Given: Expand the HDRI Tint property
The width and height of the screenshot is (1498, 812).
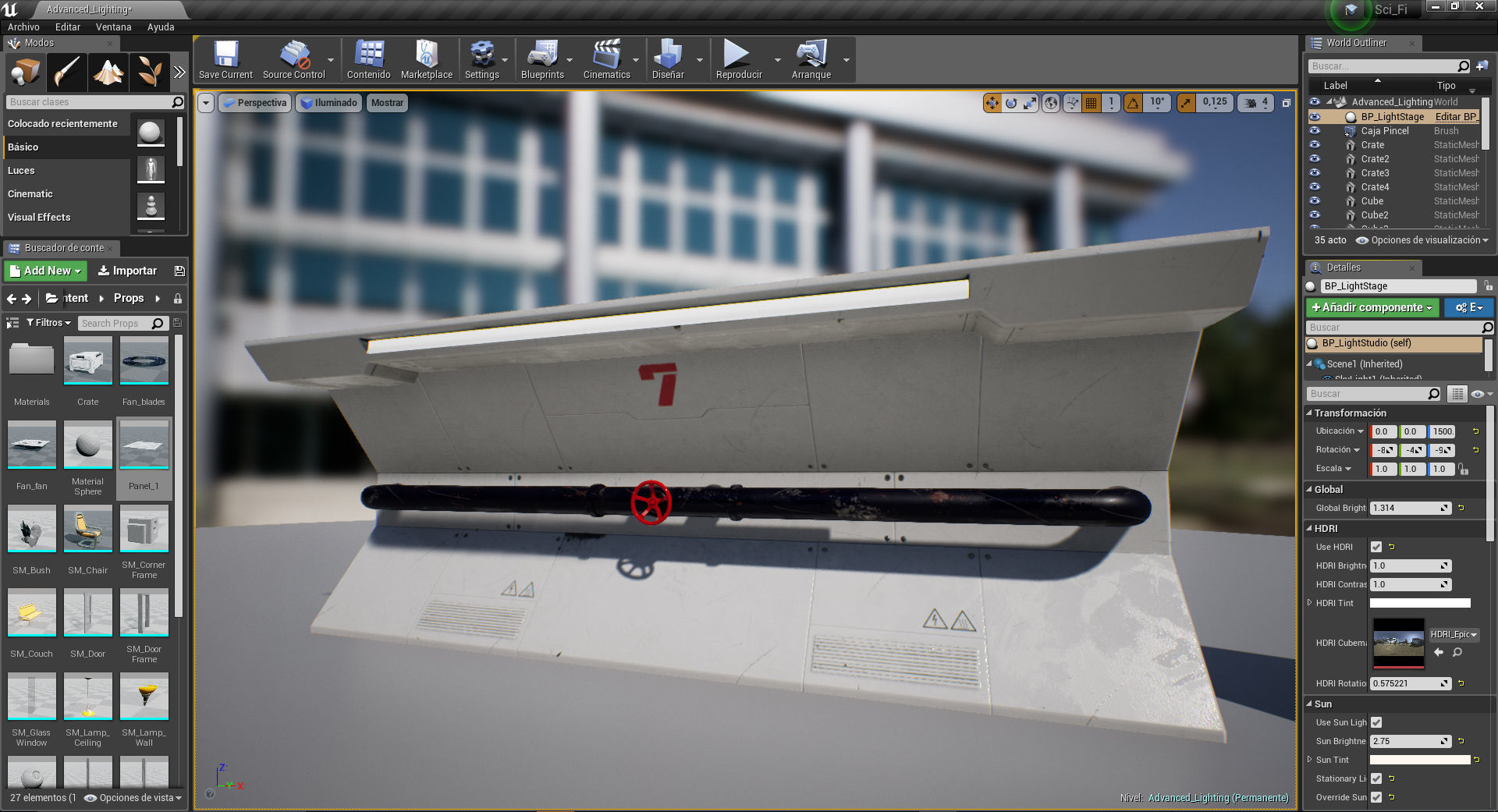Looking at the screenshot, I should click(x=1310, y=603).
